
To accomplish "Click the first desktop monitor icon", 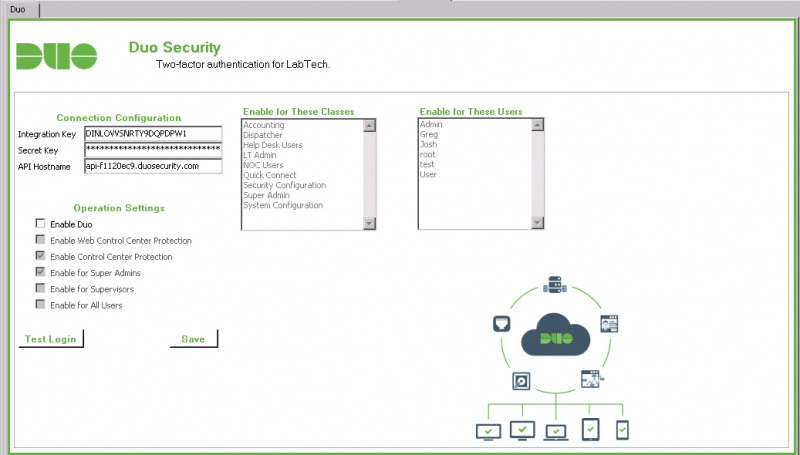I will point(488,432).
